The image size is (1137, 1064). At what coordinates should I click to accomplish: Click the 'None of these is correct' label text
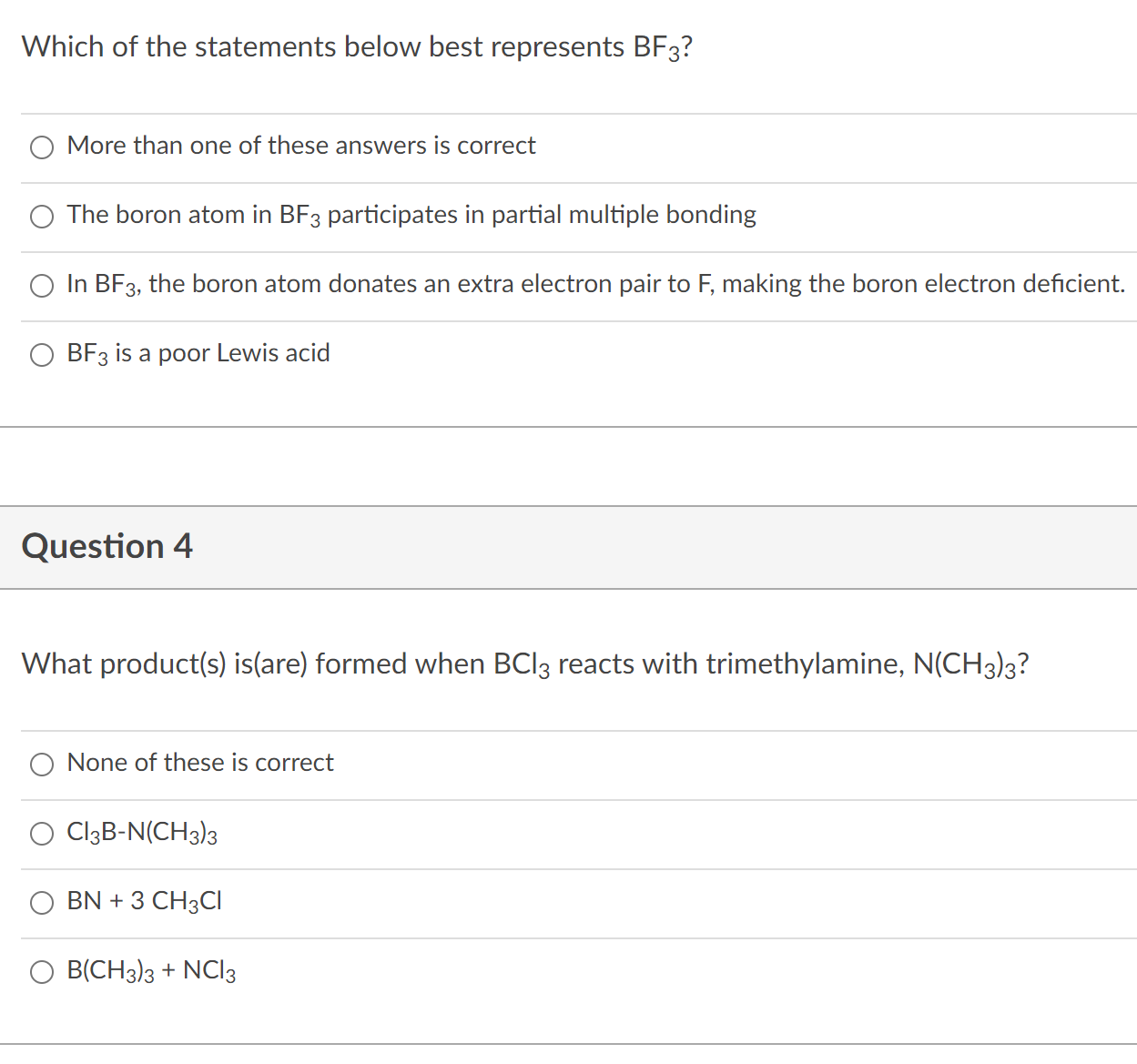coord(200,763)
